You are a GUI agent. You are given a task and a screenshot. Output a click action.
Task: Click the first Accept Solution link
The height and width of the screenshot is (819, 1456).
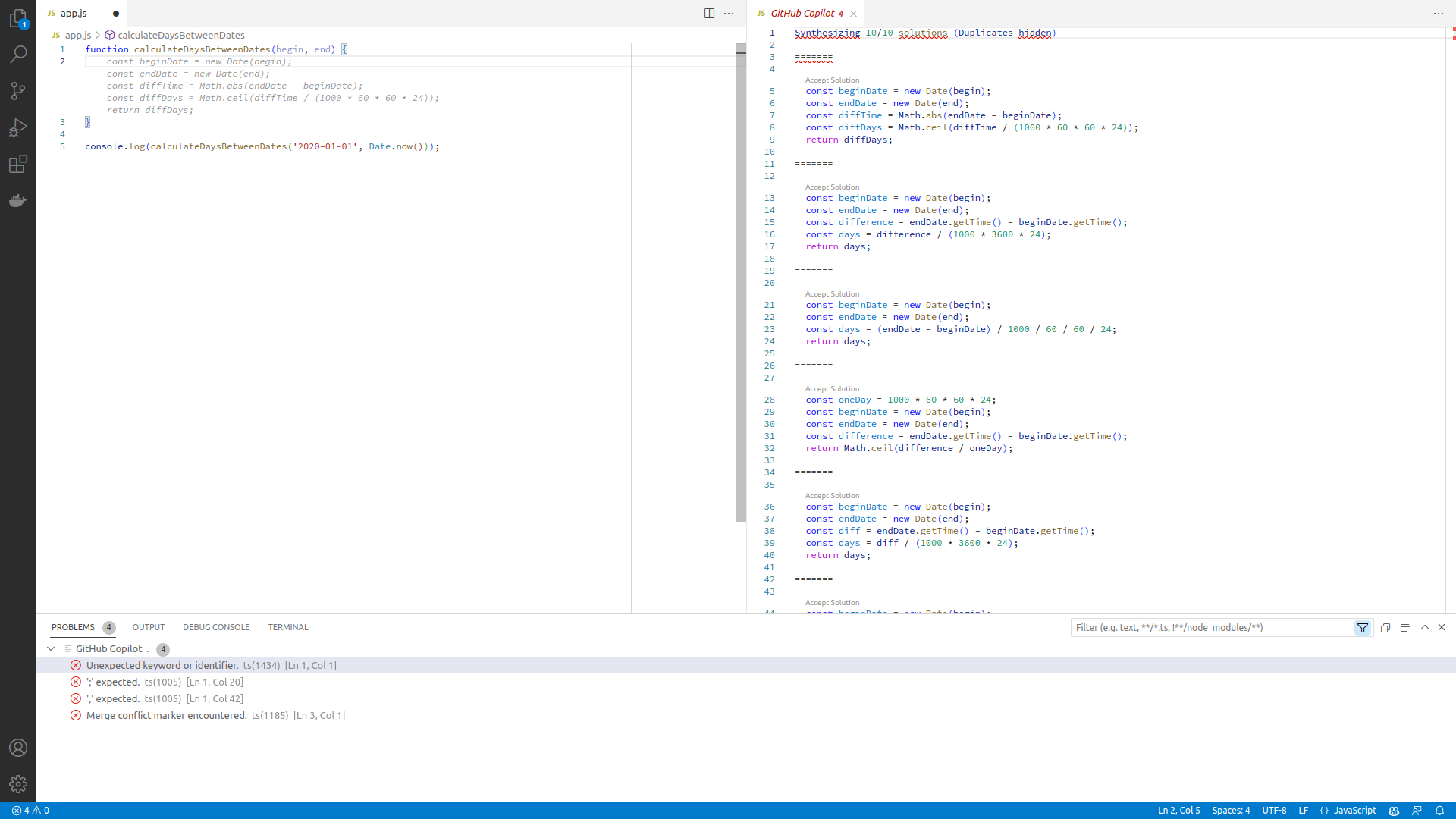[x=831, y=80]
